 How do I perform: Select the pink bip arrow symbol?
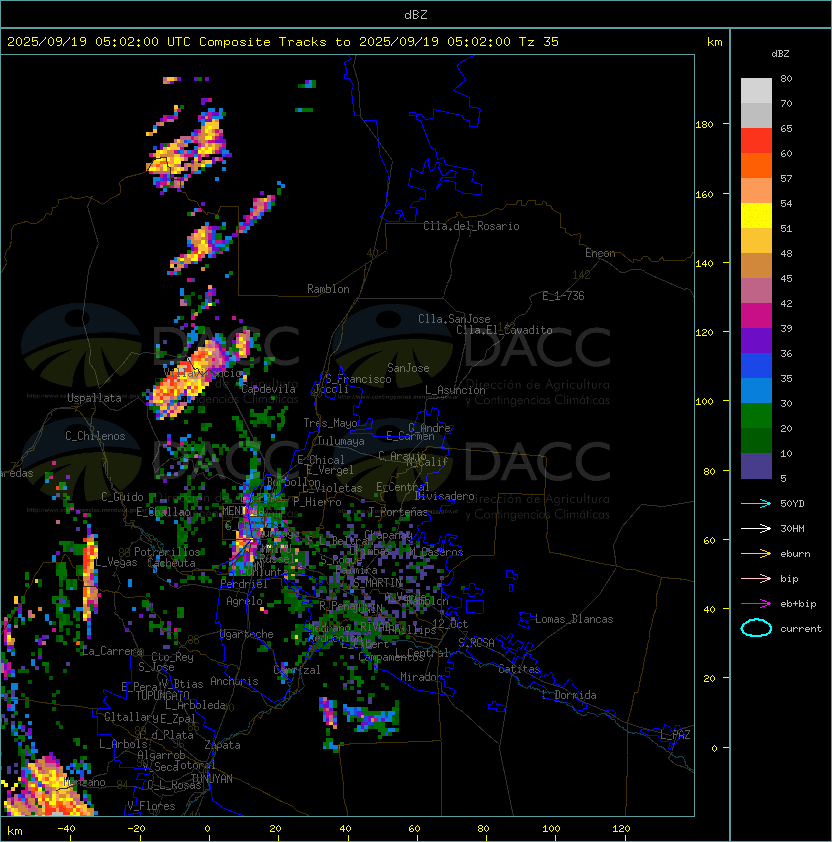pos(756,578)
